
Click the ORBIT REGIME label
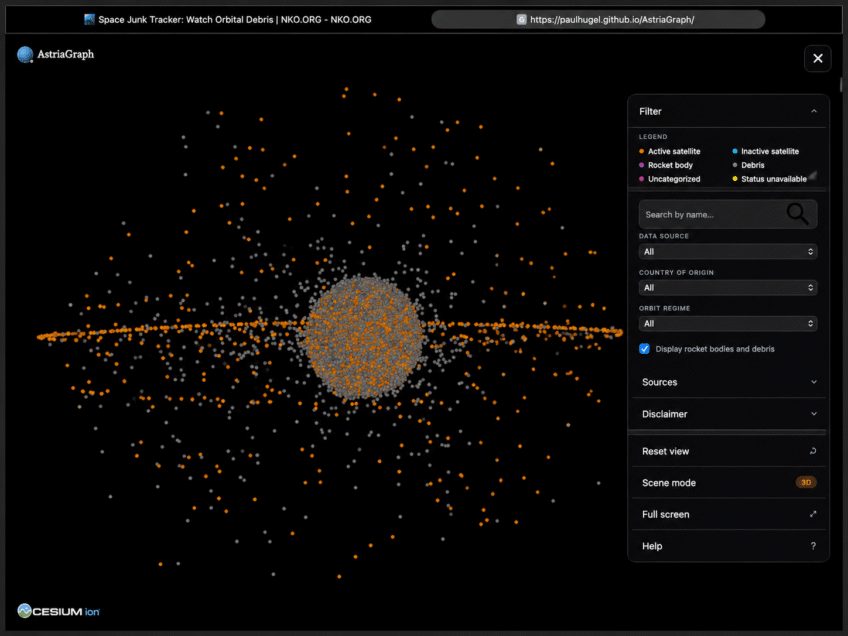tap(664, 308)
